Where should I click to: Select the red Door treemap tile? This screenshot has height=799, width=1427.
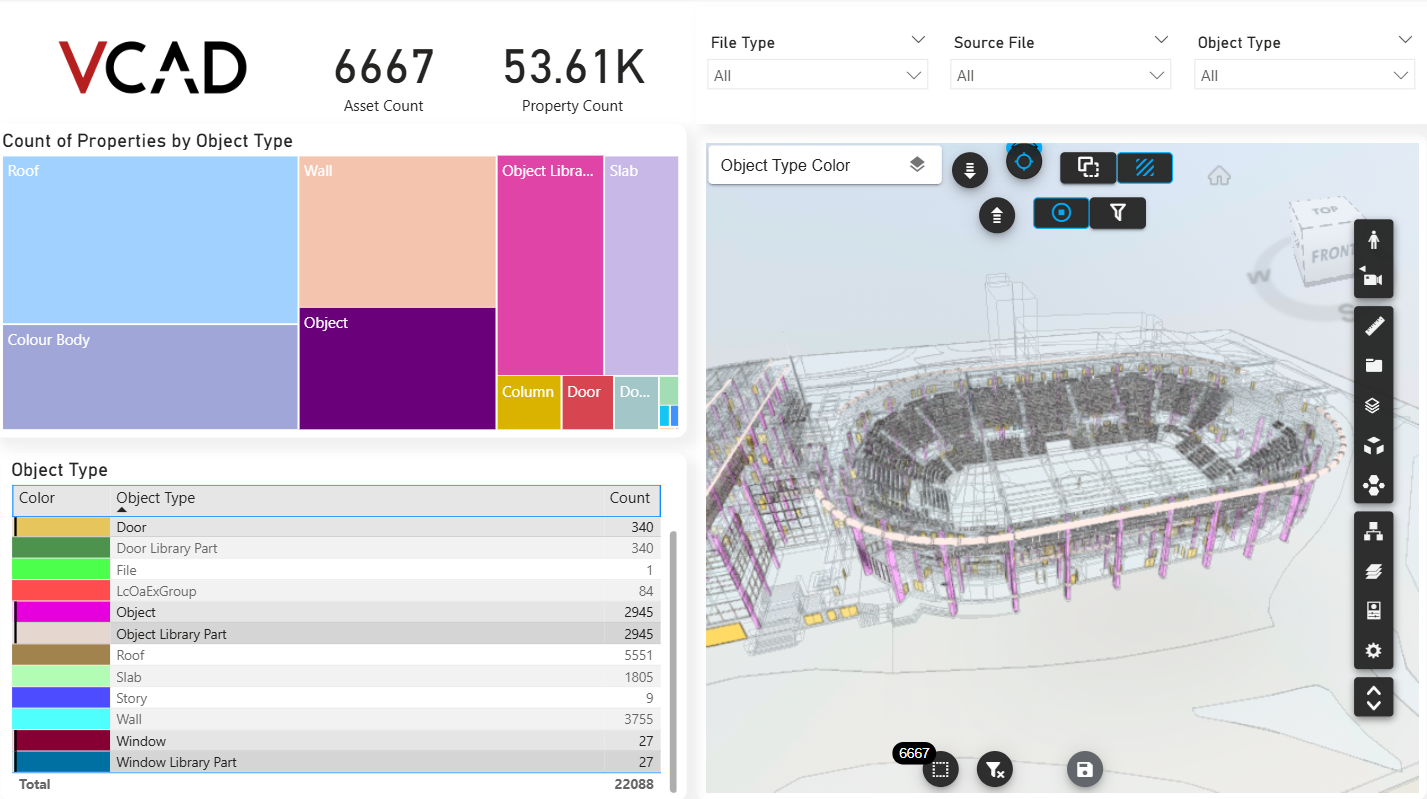click(588, 403)
